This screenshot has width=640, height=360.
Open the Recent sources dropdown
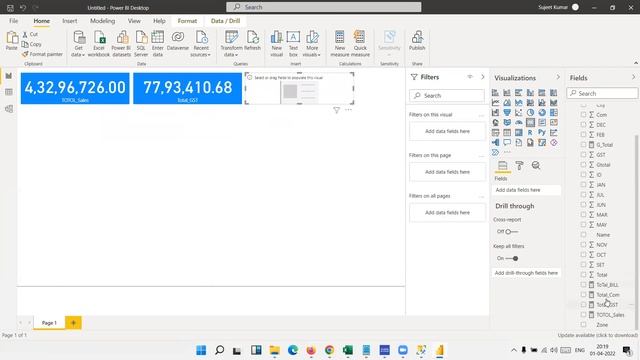click(x=200, y=44)
